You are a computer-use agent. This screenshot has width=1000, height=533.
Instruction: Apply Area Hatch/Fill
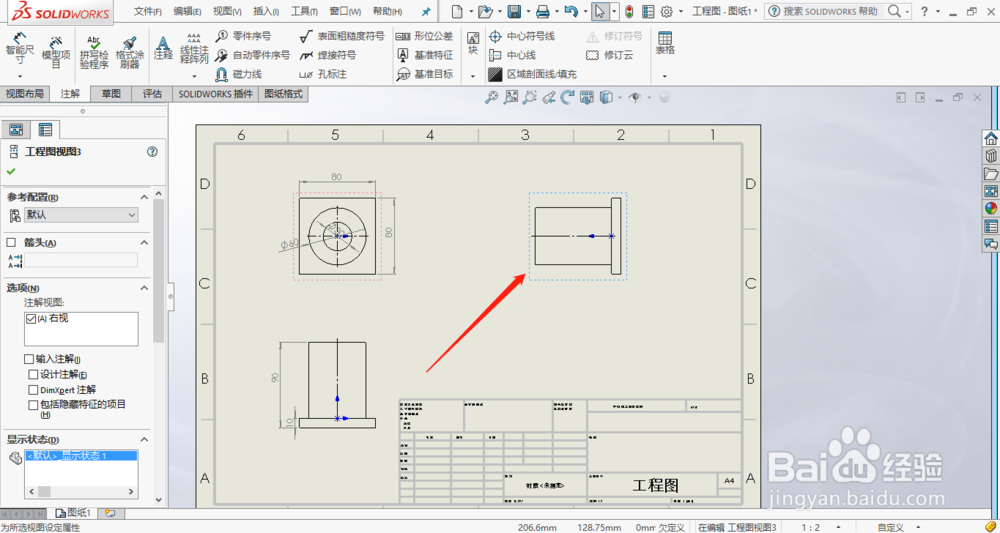tap(532, 75)
